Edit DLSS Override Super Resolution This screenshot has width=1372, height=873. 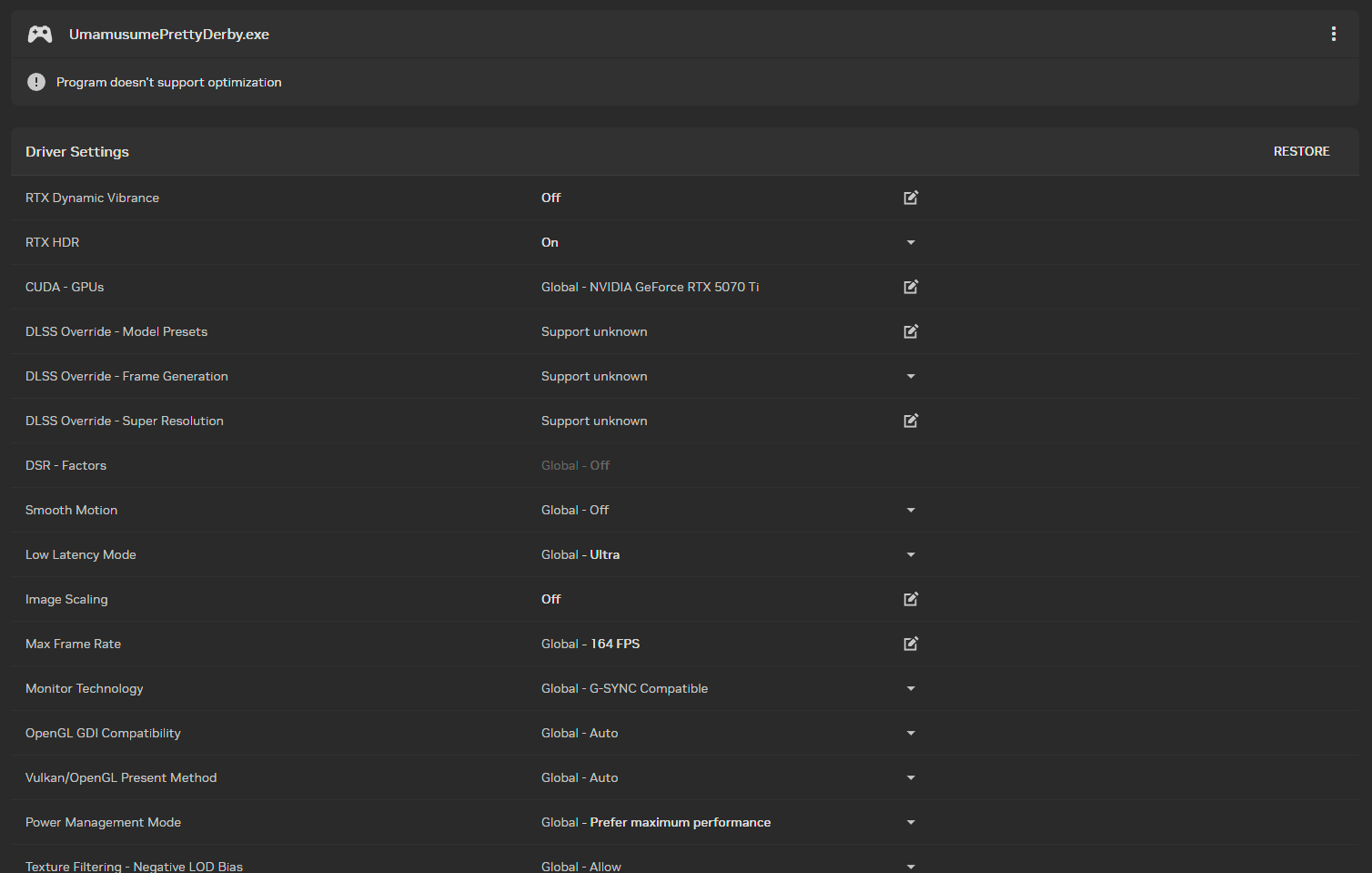click(x=911, y=421)
